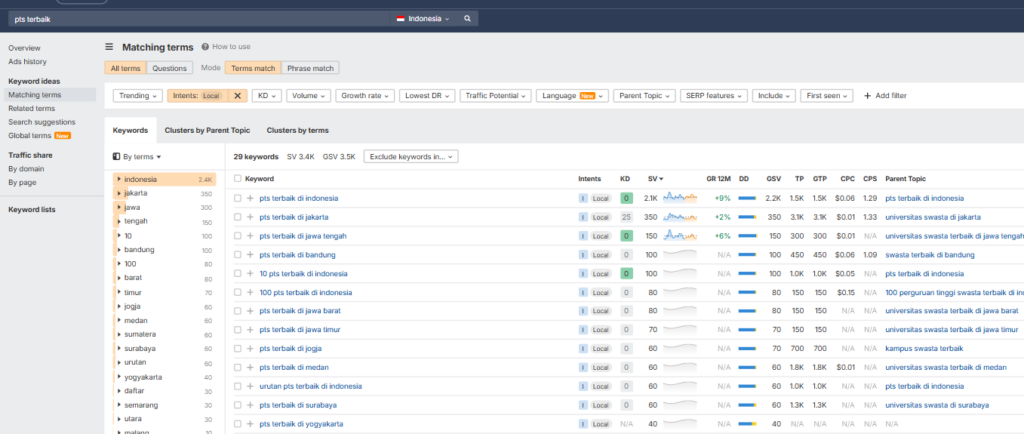1024x434 pixels.
Task: Click DD bar for pts terbaik di indonesia
Action: pyautogui.click(x=747, y=198)
